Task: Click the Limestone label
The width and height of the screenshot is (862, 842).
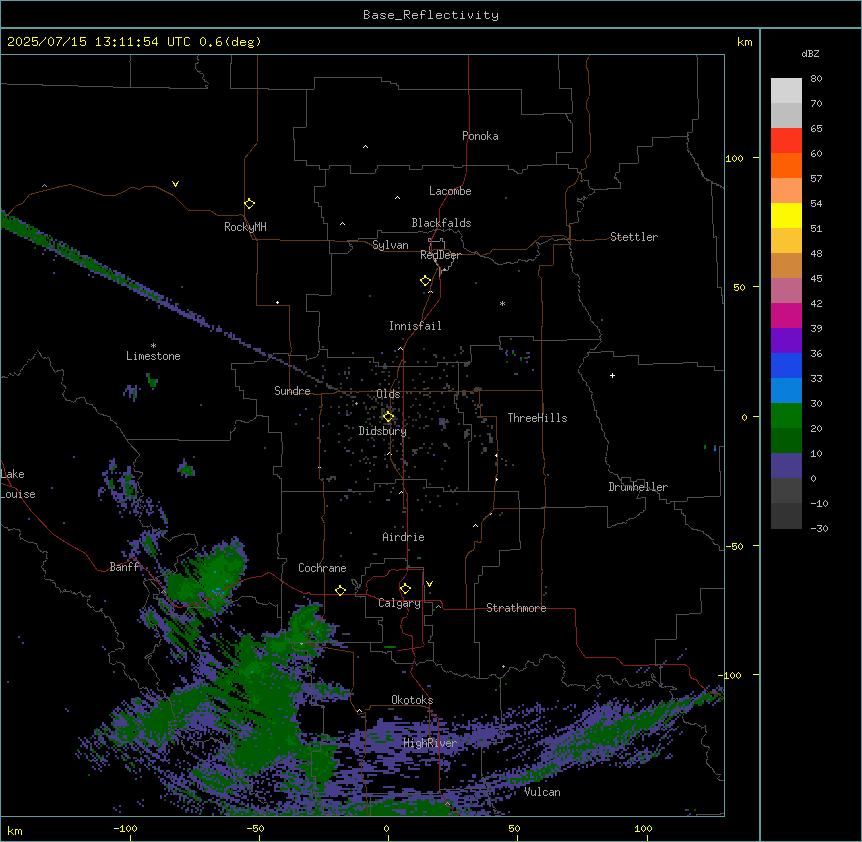Action: point(153,356)
